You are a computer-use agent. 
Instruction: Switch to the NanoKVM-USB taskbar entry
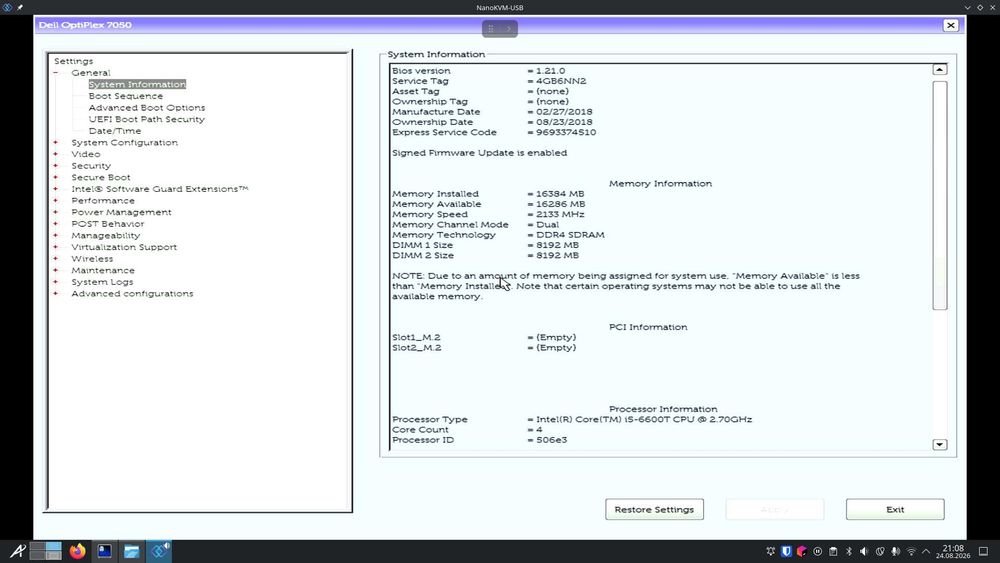pyautogui.click(x=159, y=551)
